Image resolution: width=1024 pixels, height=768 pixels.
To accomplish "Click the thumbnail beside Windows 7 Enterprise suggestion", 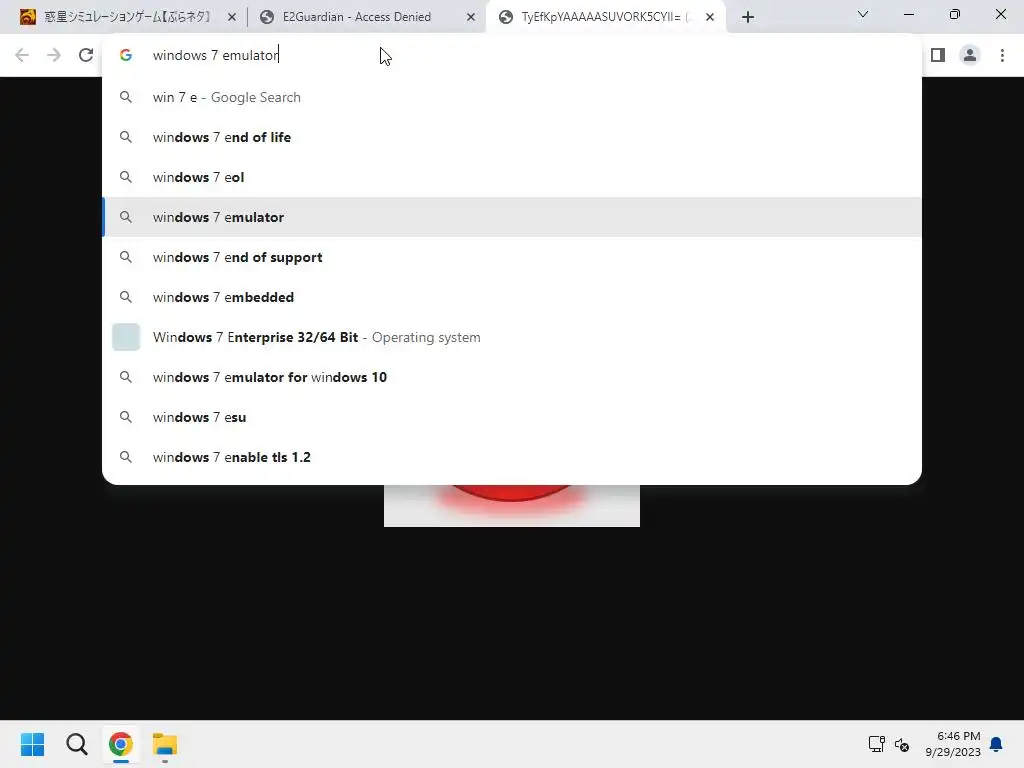I will (x=126, y=337).
